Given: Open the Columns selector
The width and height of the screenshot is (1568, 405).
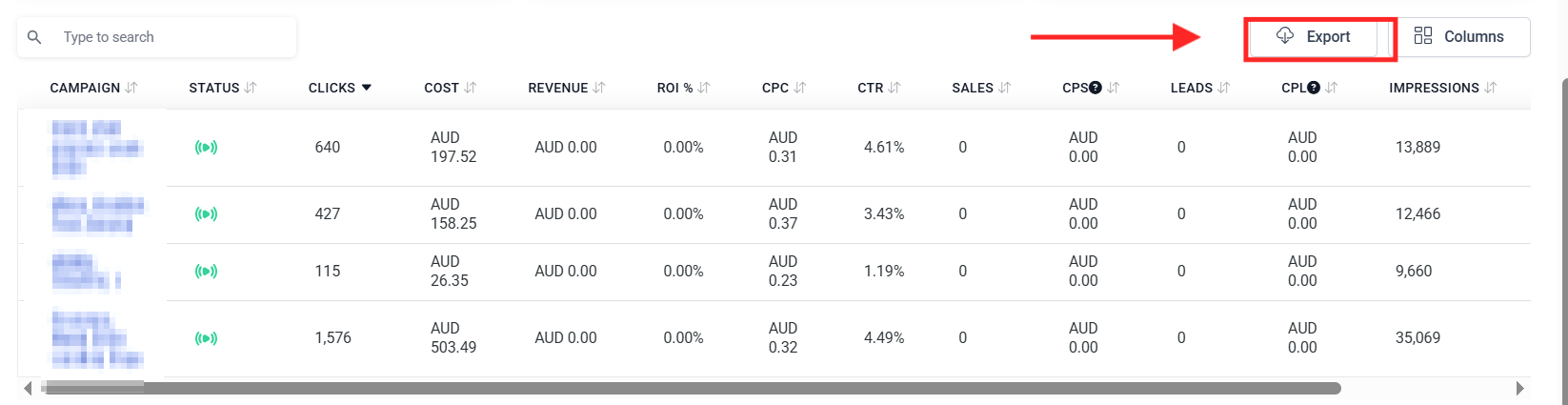Looking at the screenshot, I should (1459, 37).
